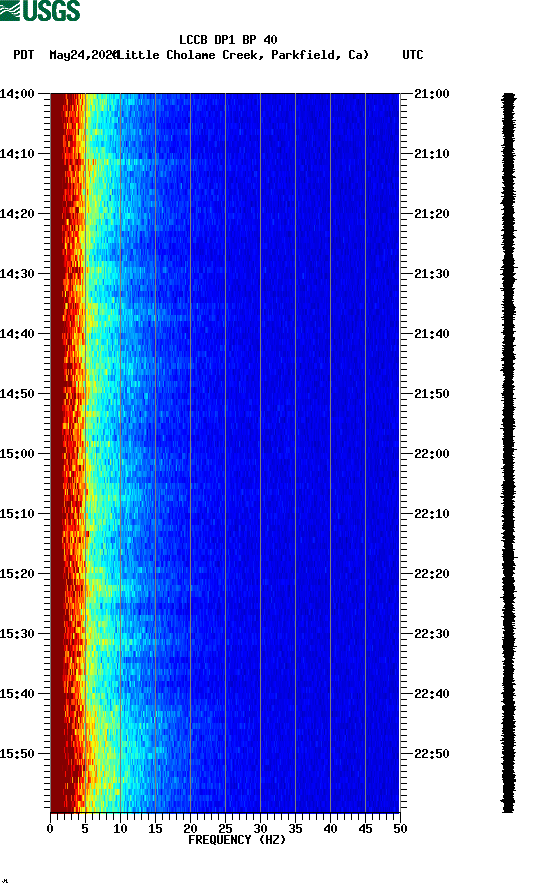Click the 14:40 PDT time label
552x892 pixels.
point(18,334)
